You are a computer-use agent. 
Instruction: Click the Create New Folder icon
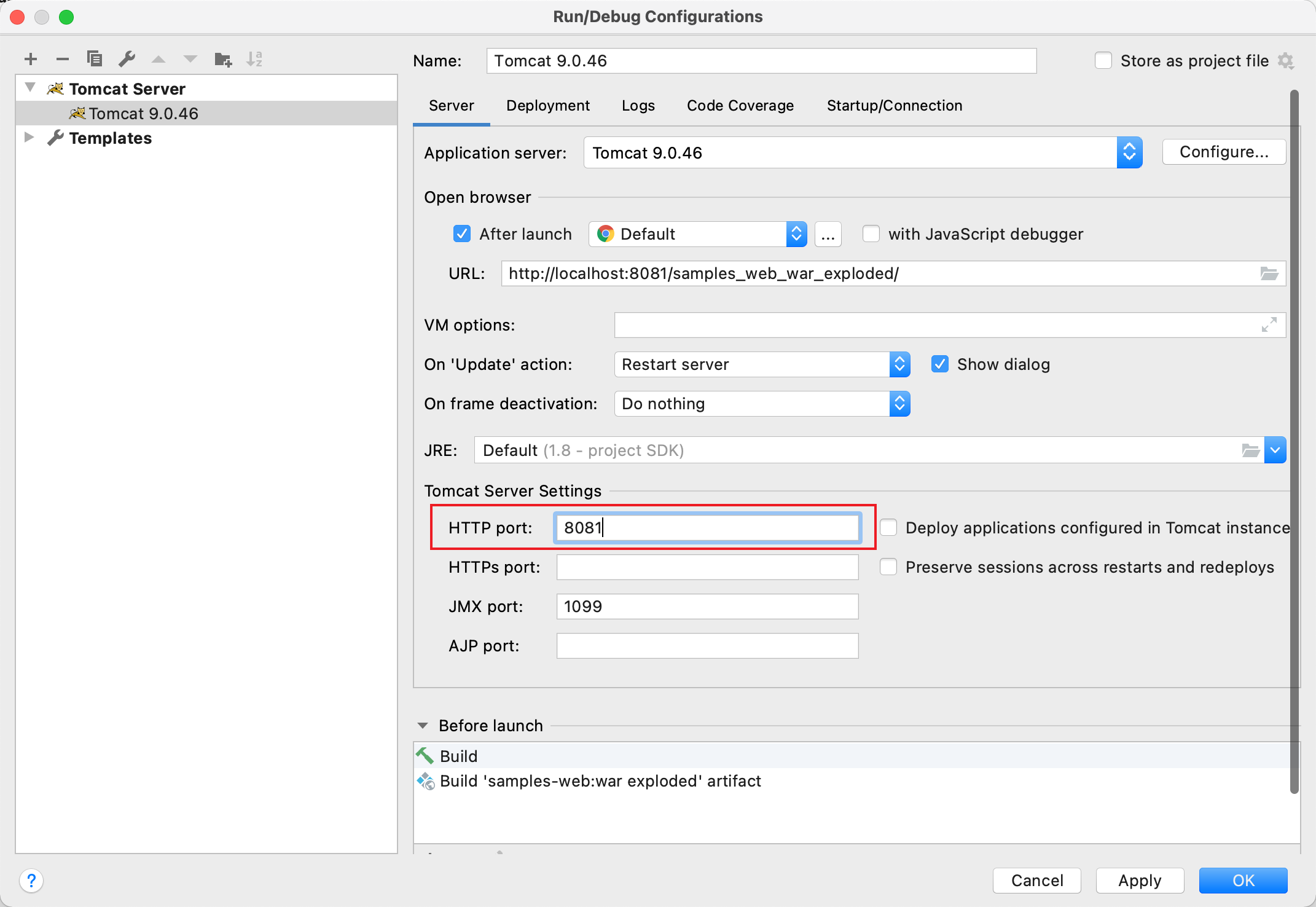point(222,59)
